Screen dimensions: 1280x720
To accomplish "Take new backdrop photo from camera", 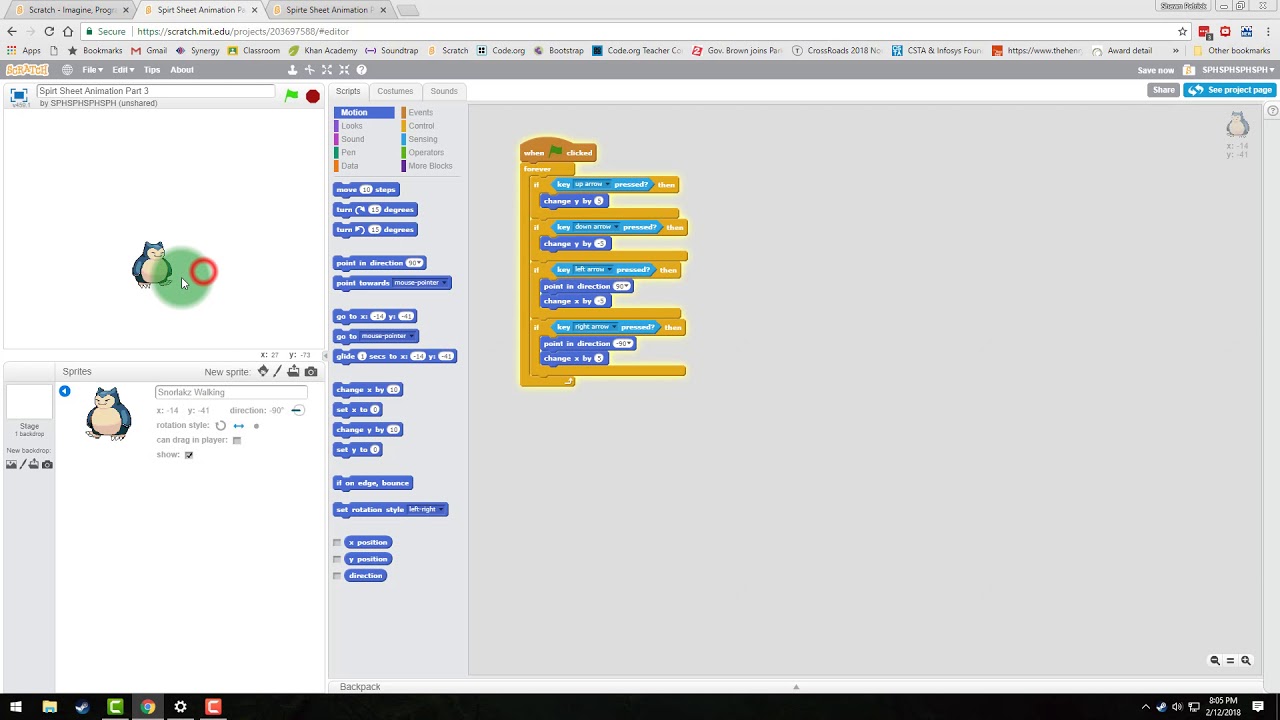I will point(47,464).
